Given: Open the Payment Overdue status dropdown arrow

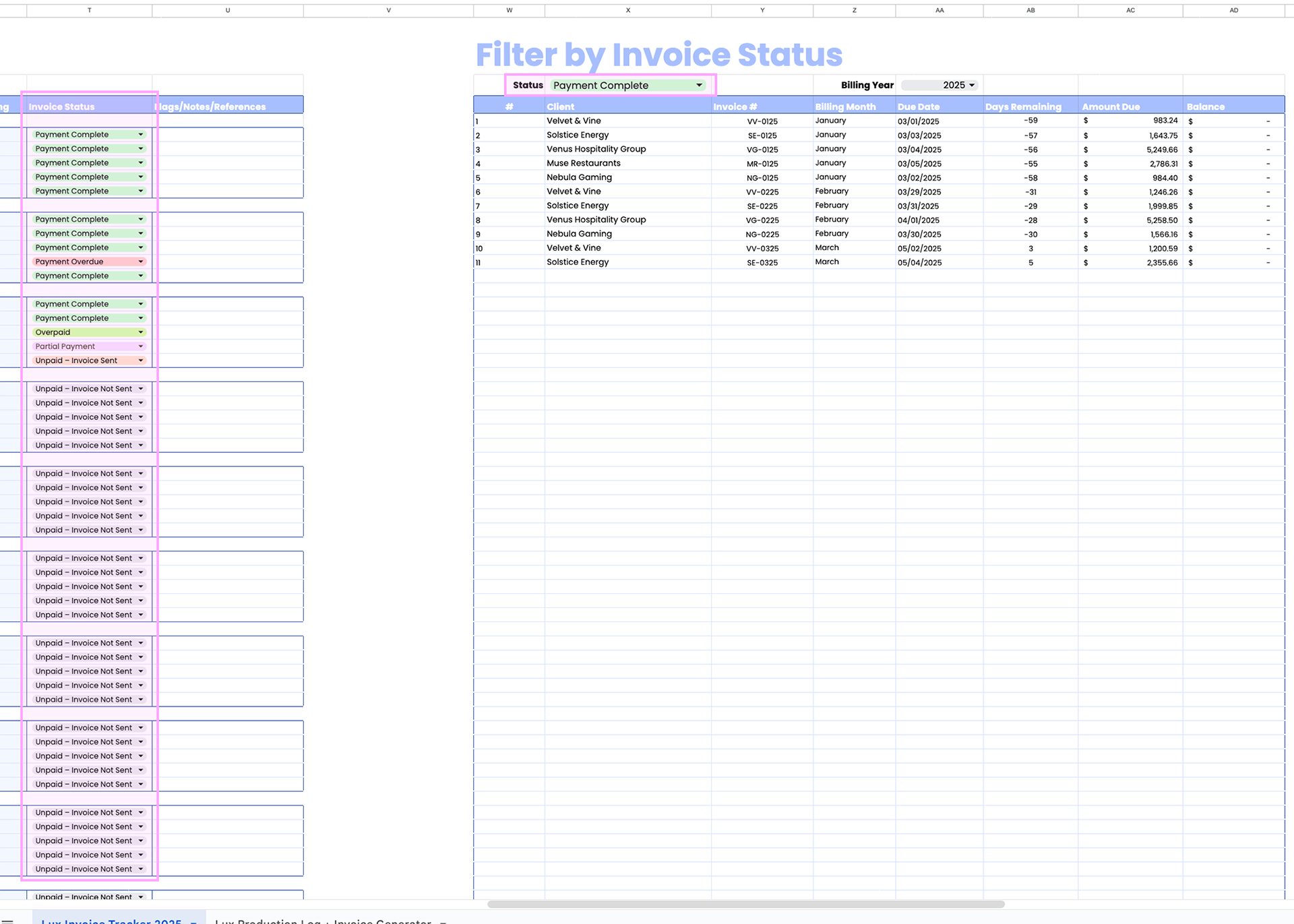Looking at the screenshot, I should (141, 261).
